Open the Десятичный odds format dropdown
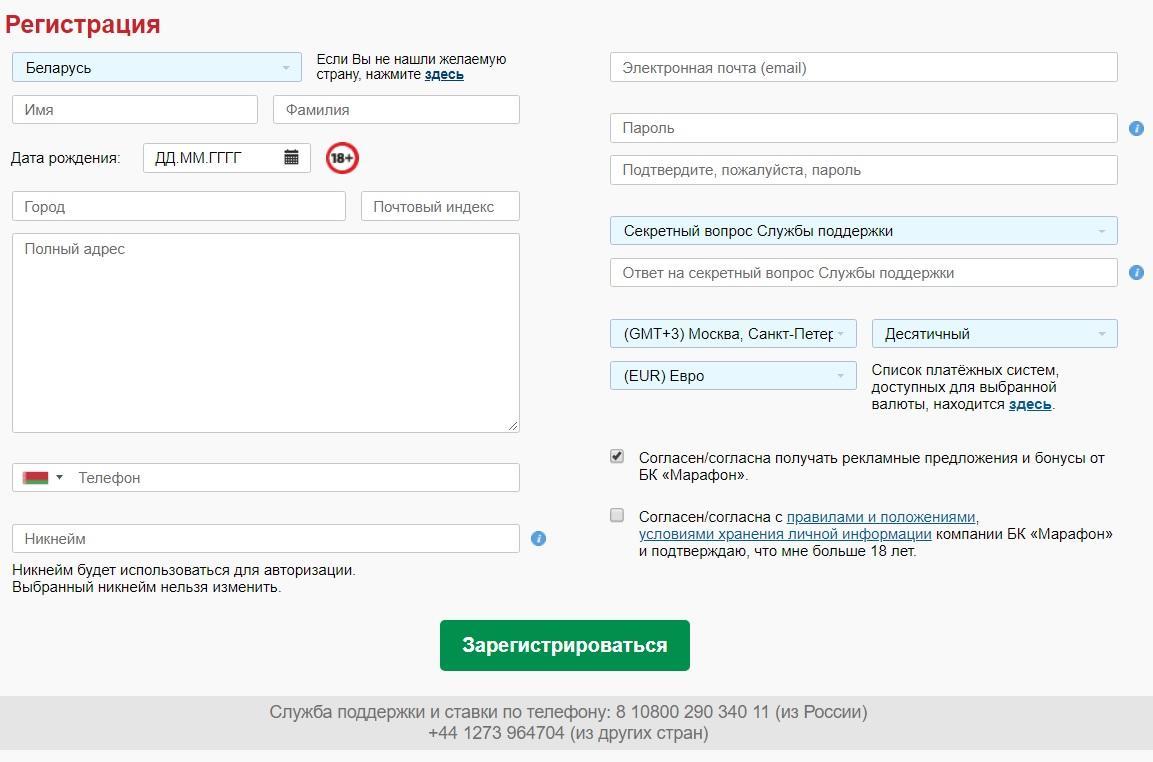The width and height of the screenshot is (1153, 762). 994,334
